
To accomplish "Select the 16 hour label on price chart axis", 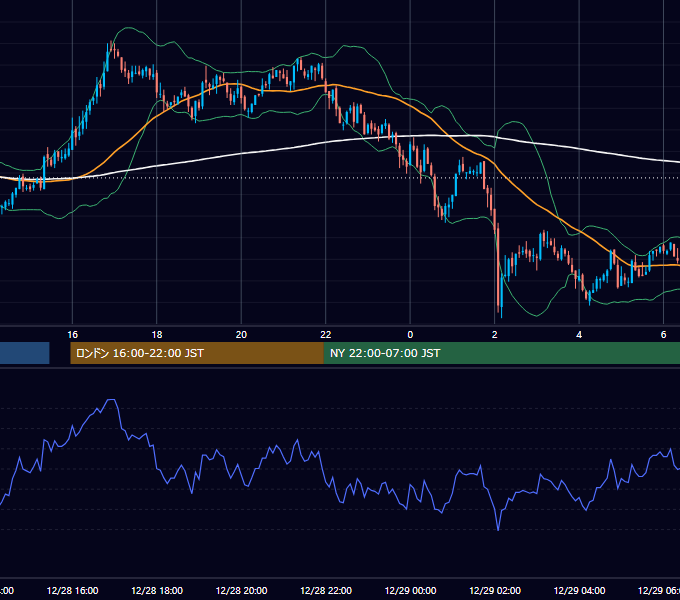I will (72, 334).
